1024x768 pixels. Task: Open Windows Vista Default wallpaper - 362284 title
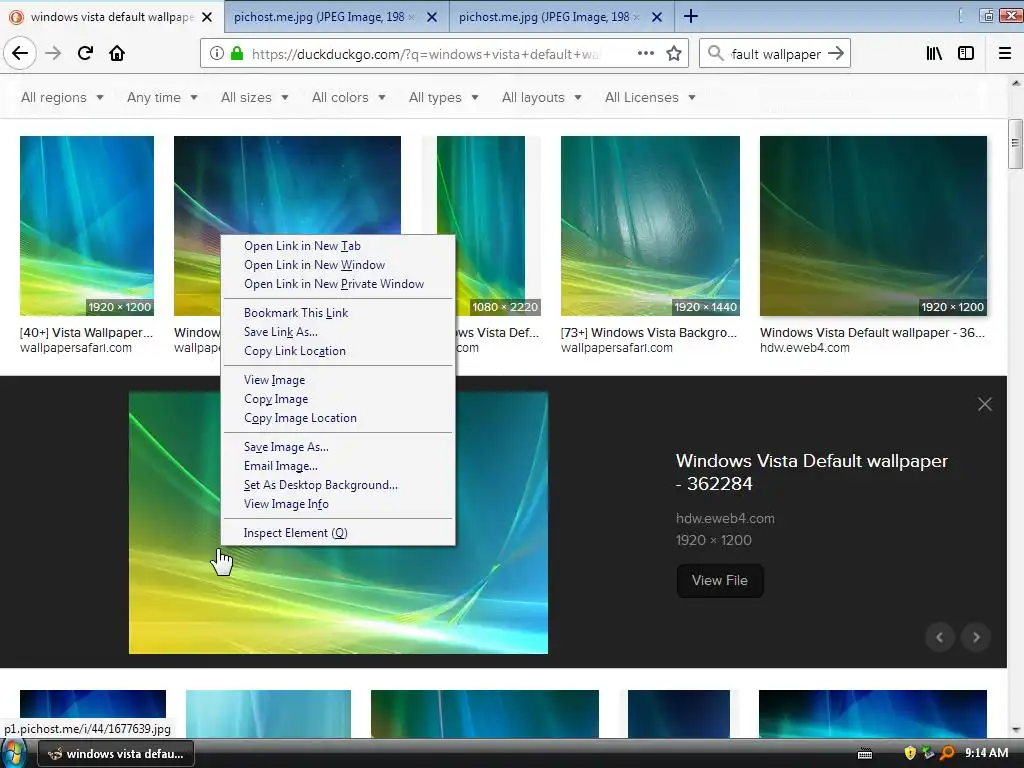(812, 472)
